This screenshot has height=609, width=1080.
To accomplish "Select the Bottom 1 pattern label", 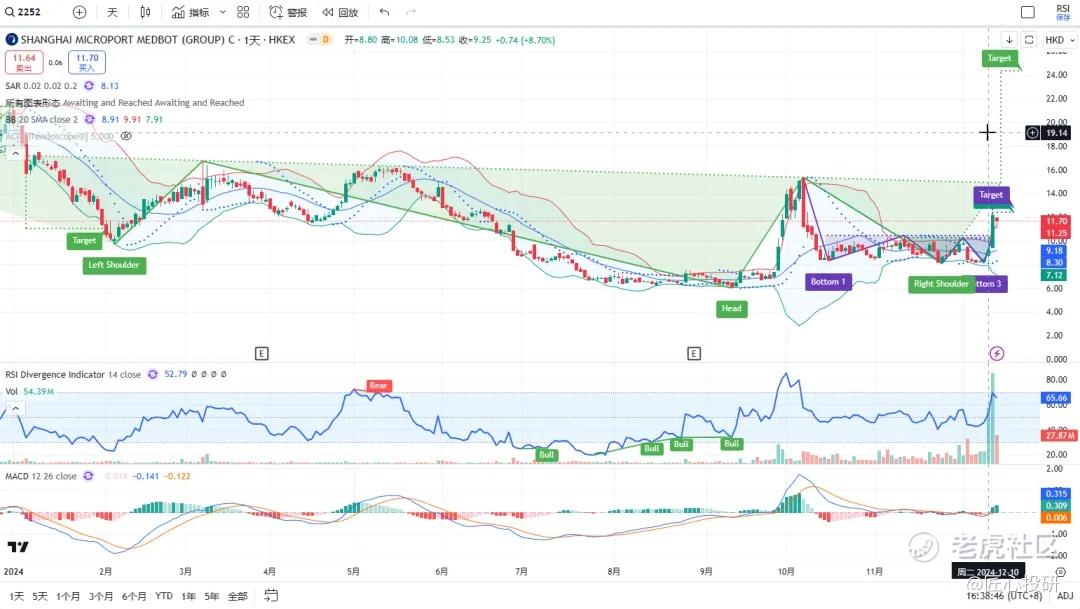I will pyautogui.click(x=828, y=282).
